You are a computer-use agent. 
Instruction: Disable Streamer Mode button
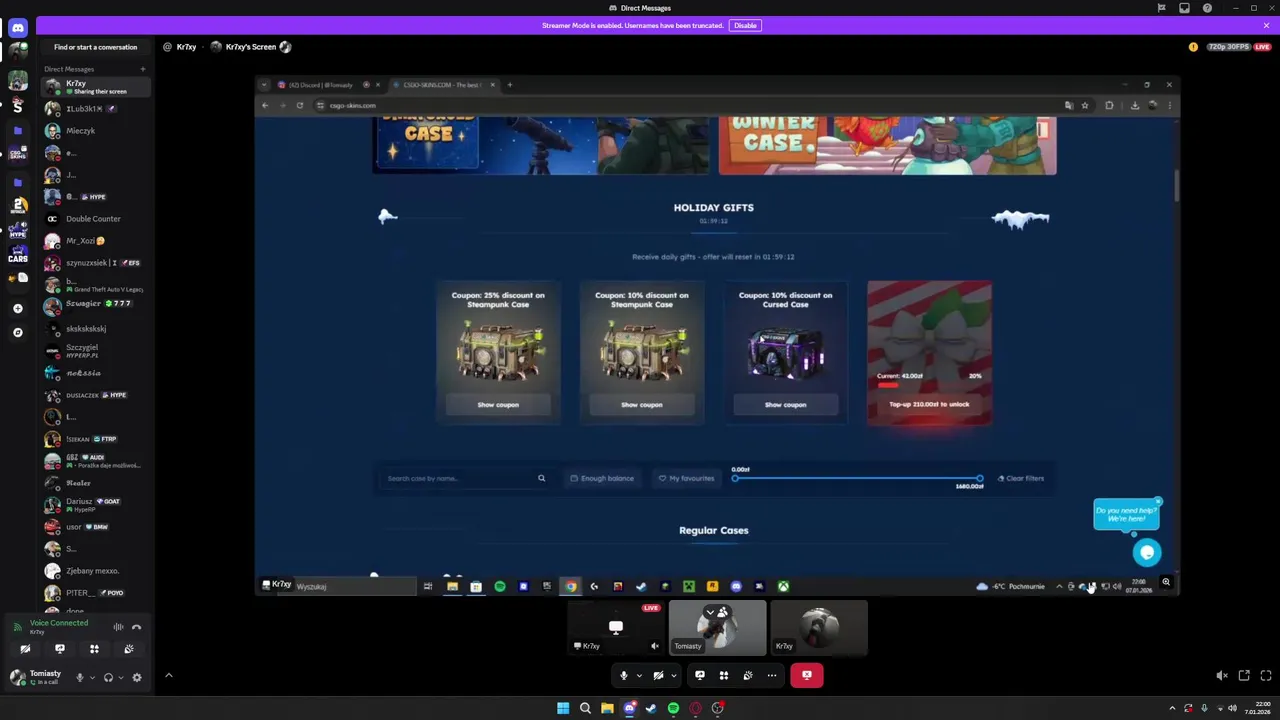pyautogui.click(x=745, y=25)
